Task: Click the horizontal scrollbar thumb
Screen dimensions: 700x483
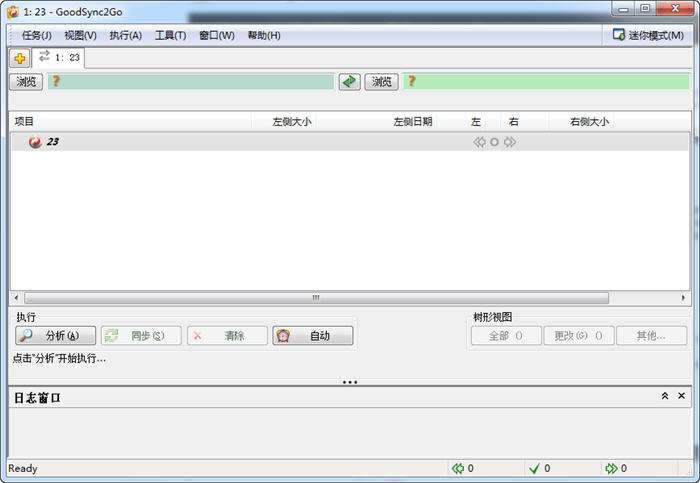Action: (316, 298)
